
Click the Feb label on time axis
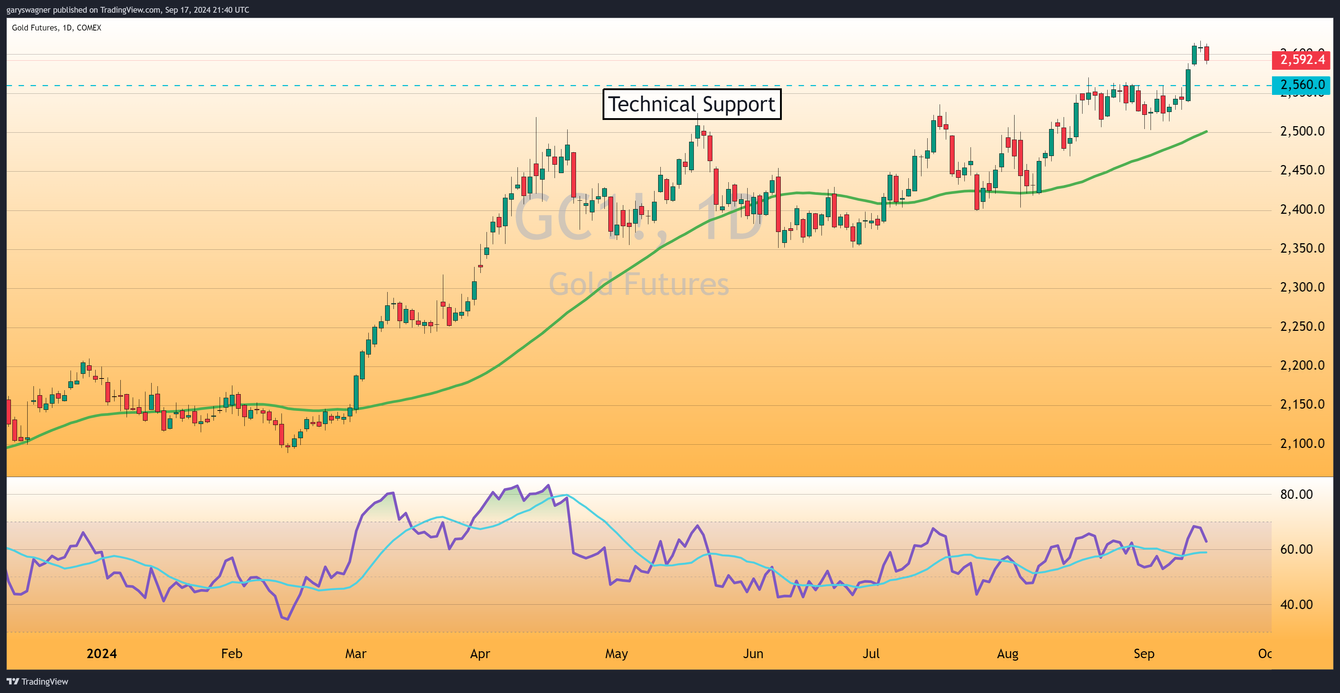coord(231,654)
